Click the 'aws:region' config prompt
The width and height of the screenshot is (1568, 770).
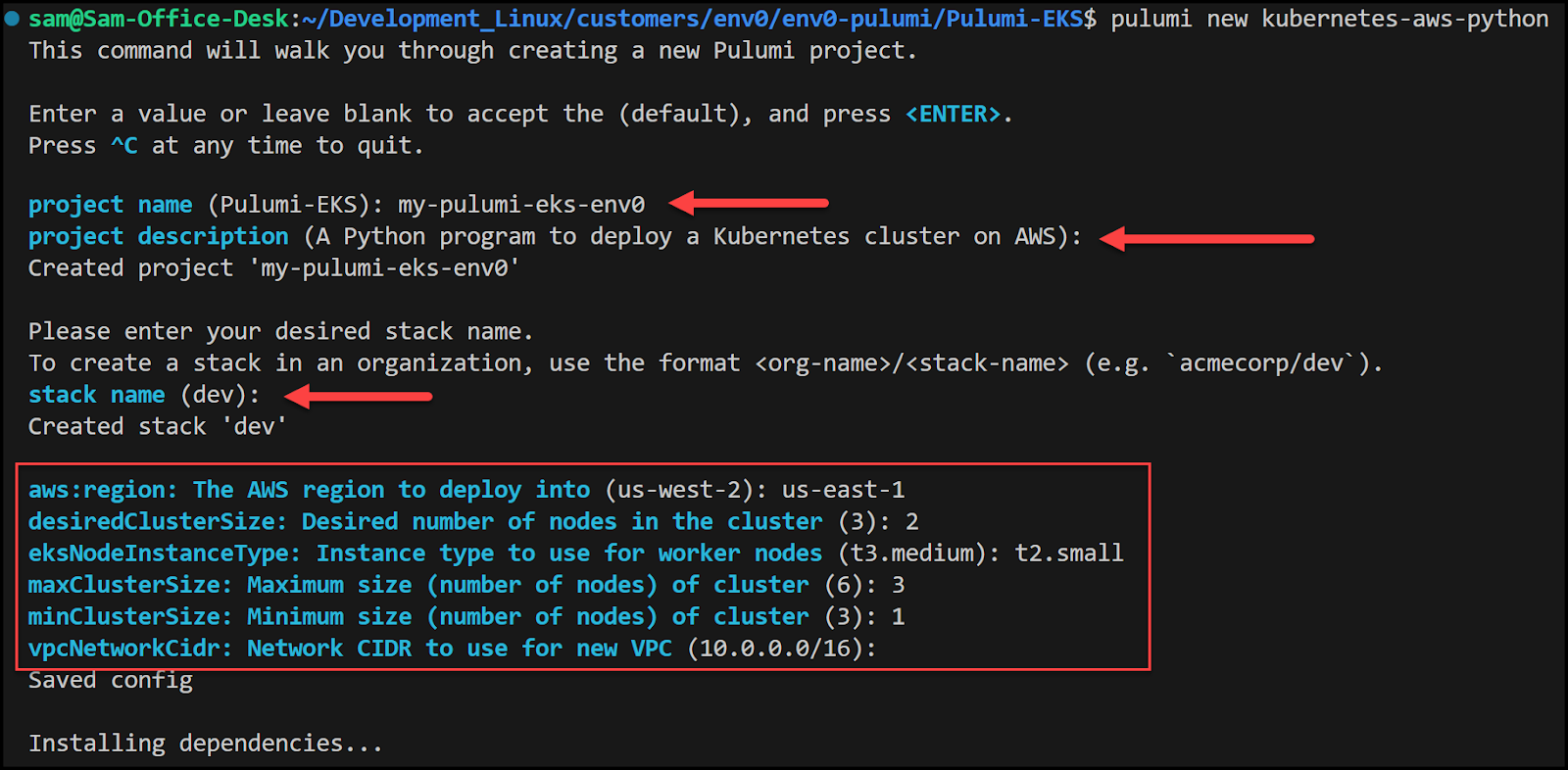tap(310, 490)
